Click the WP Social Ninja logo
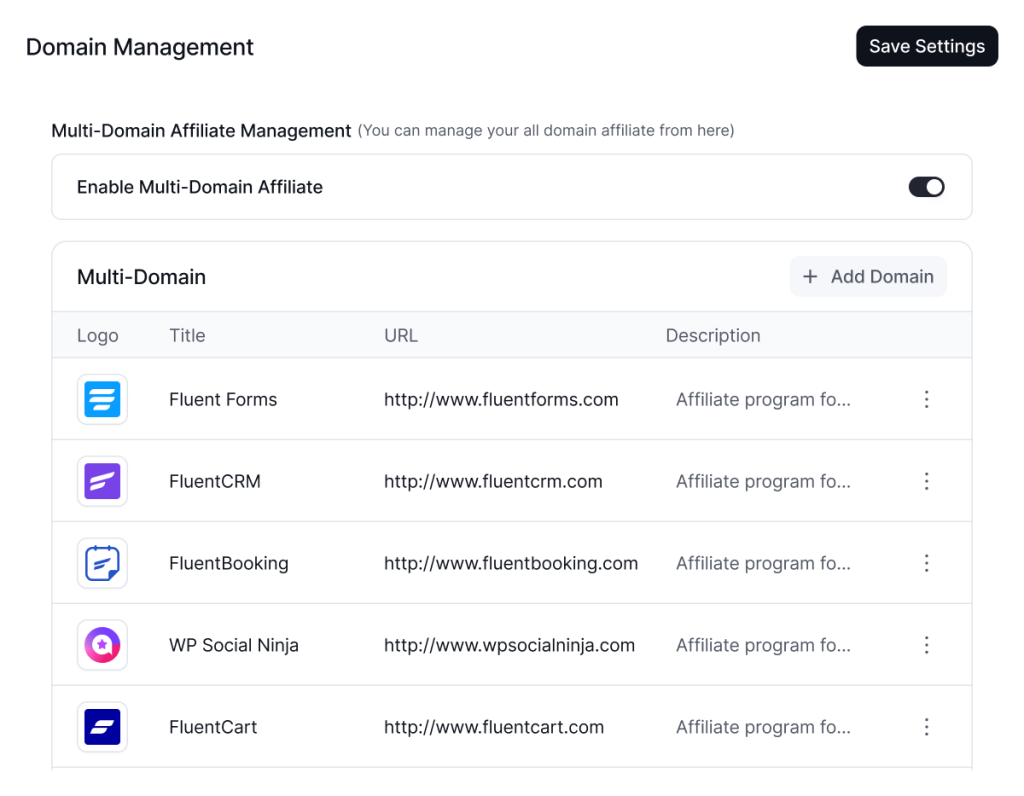Screen dimensions: 1024x796 (x=102, y=645)
